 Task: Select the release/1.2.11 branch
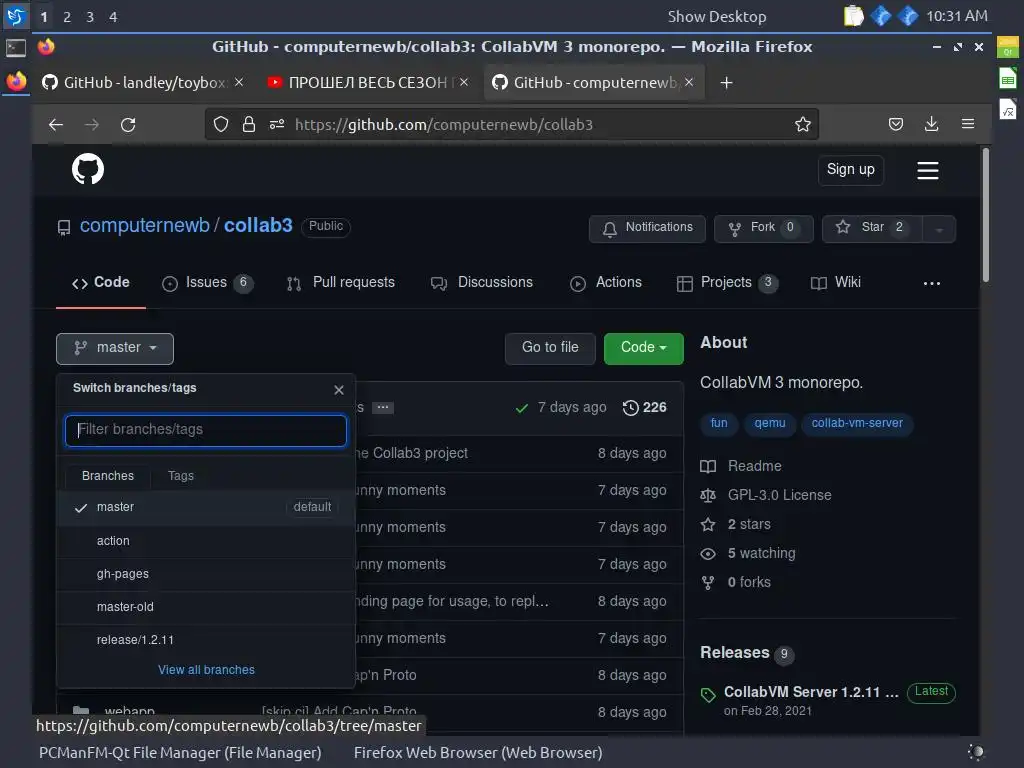coord(206,640)
